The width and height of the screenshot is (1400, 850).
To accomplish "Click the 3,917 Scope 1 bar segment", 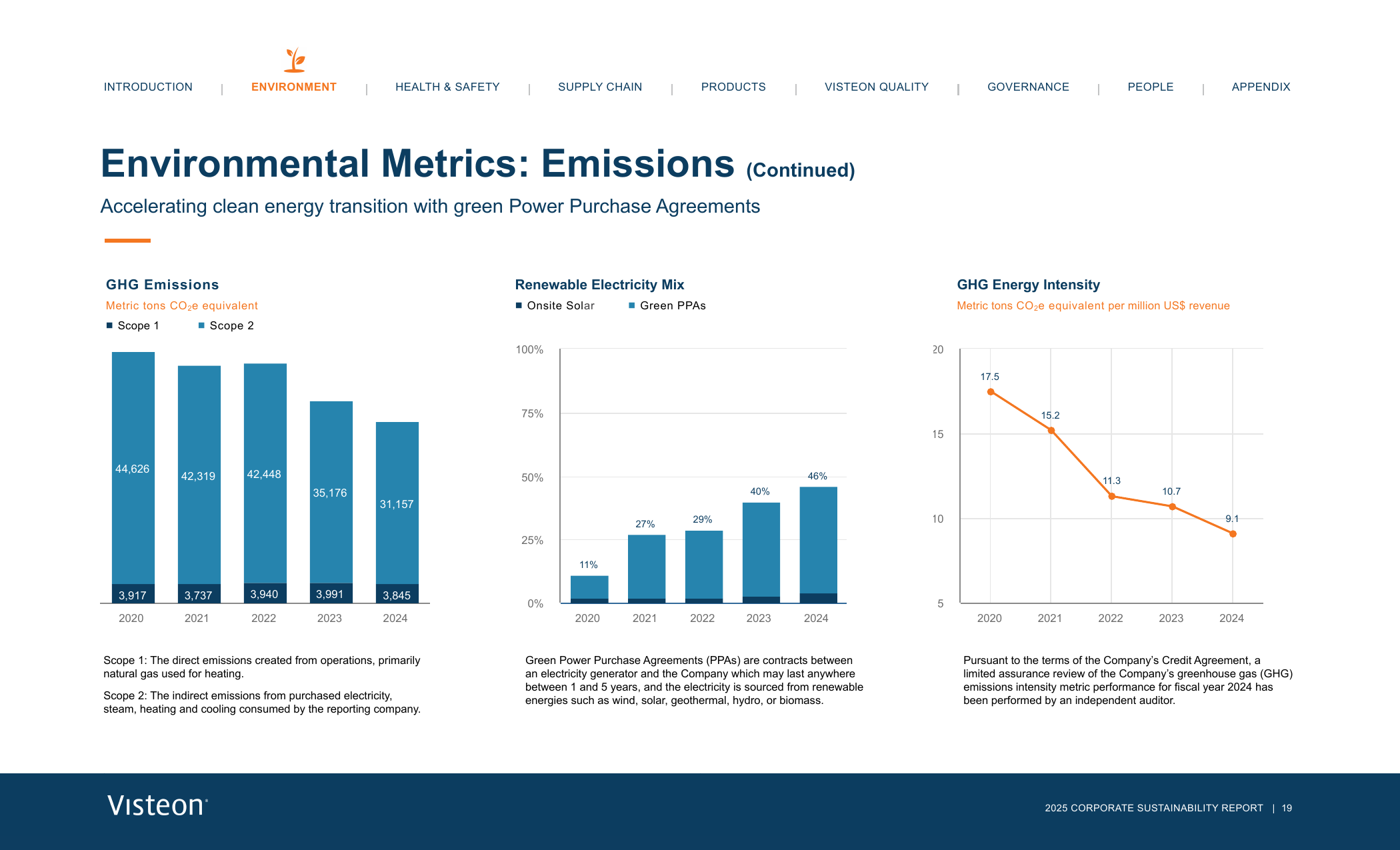I will coord(133,593).
